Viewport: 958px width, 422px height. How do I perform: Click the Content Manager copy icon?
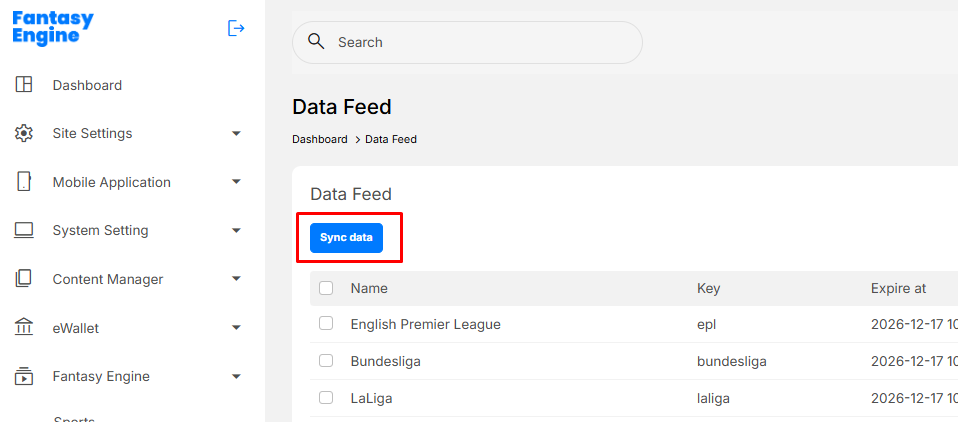click(24, 279)
